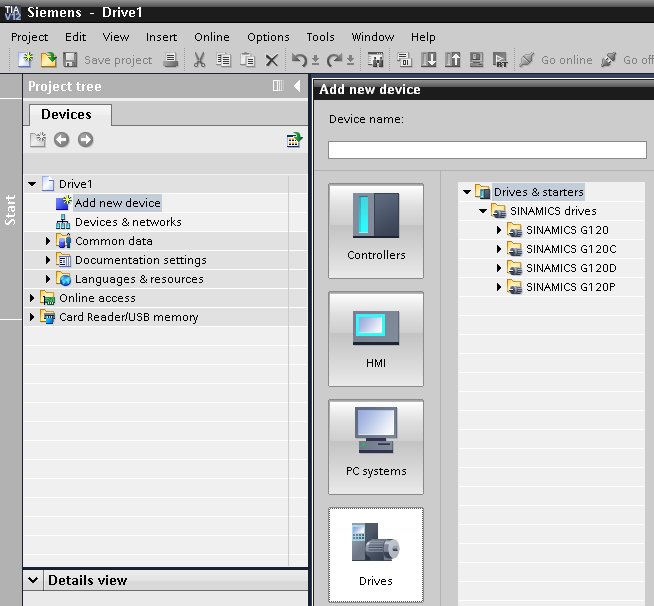Collapse the SINAMICS drives folder
The height and width of the screenshot is (606, 654).
point(483,211)
